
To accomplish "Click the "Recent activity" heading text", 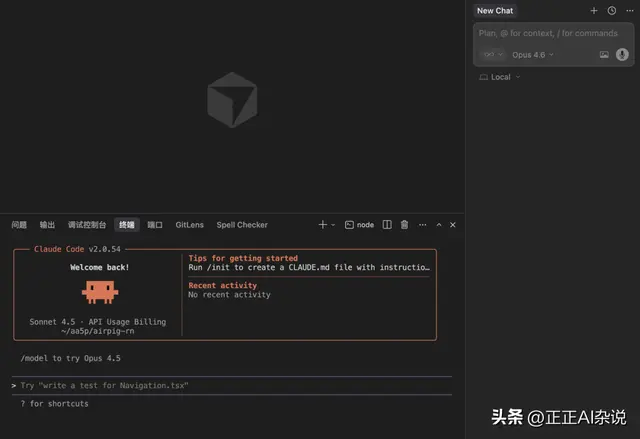I will click(222, 286).
